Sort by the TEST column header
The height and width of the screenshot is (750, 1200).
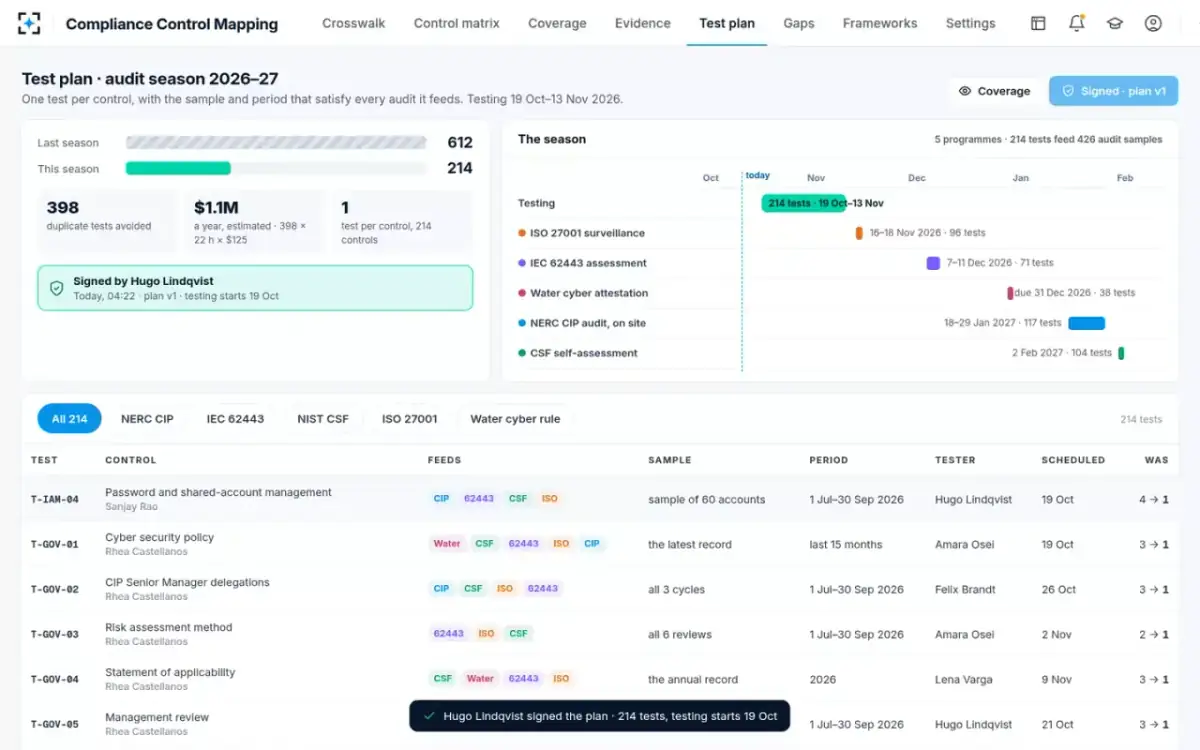pos(44,460)
